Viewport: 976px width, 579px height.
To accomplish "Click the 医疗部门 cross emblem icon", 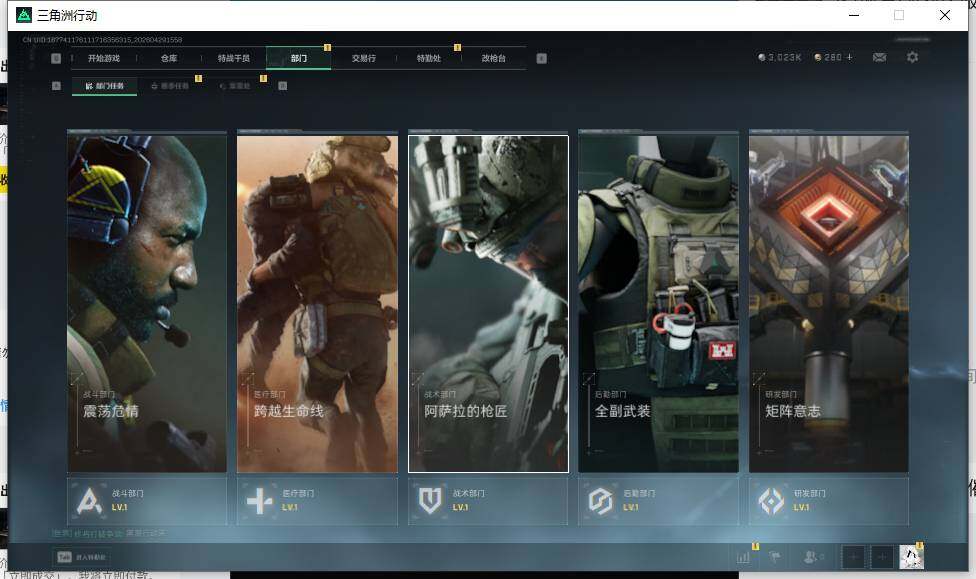I will pyautogui.click(x=260, y=501).
